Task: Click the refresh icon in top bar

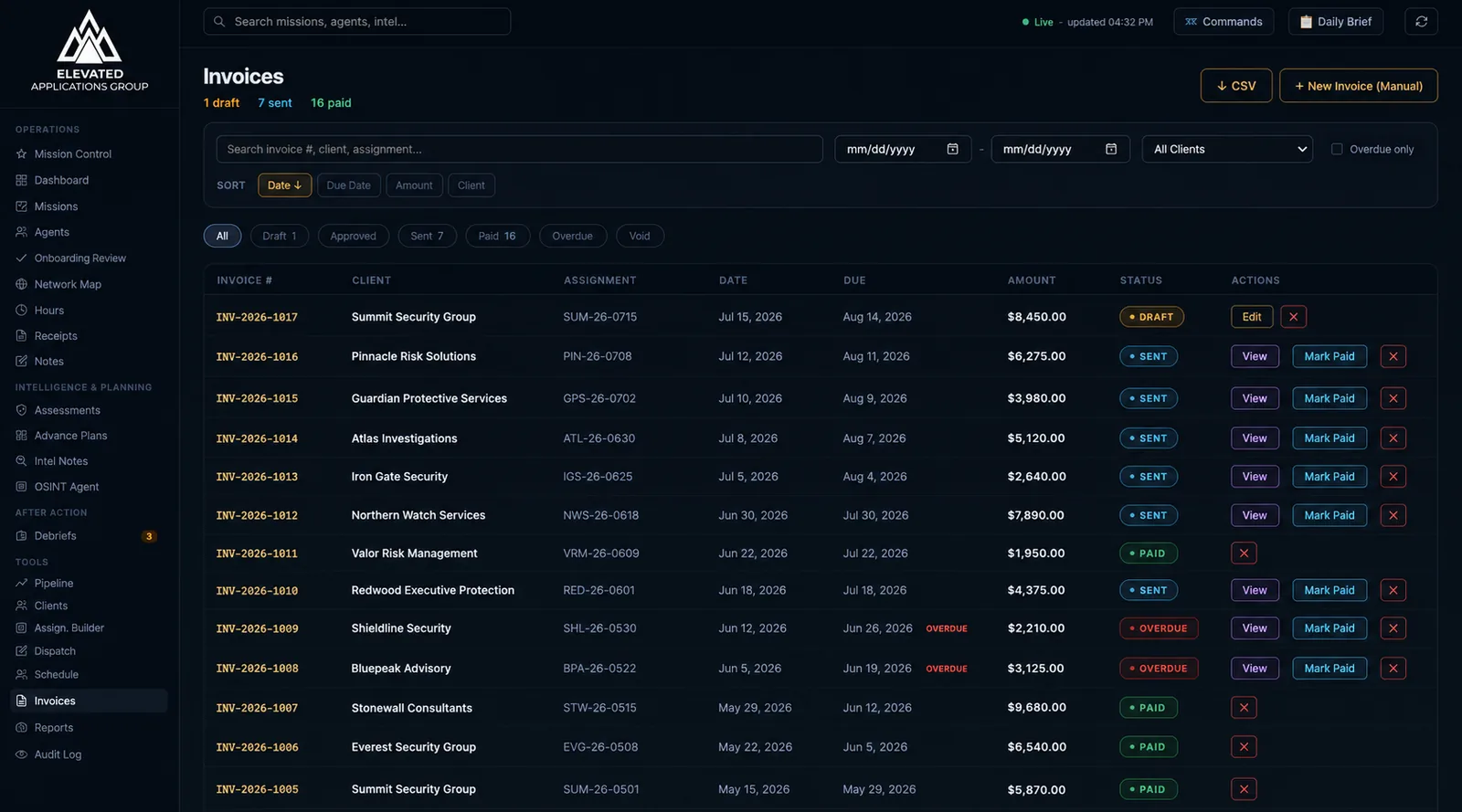Action: tap(1421, 22)
